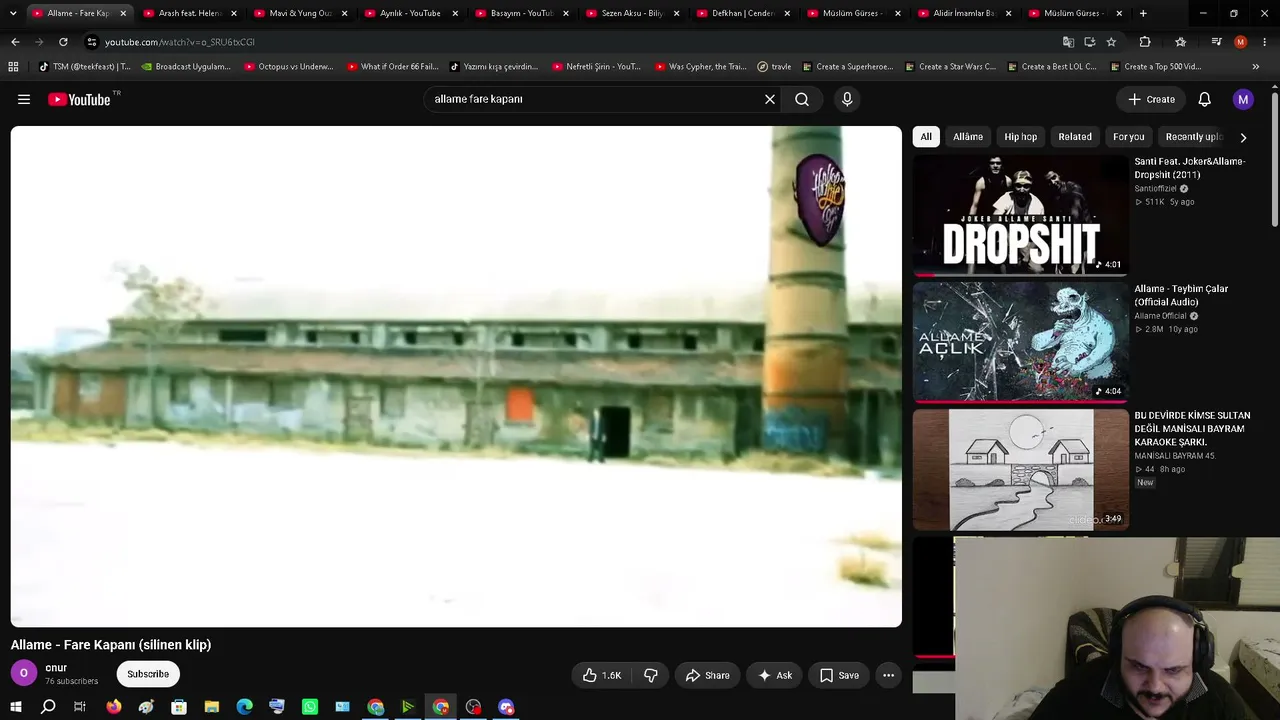The image size is (1280, 720).
Task: Open the Create dropdown button
Action: pos(1152,99)
